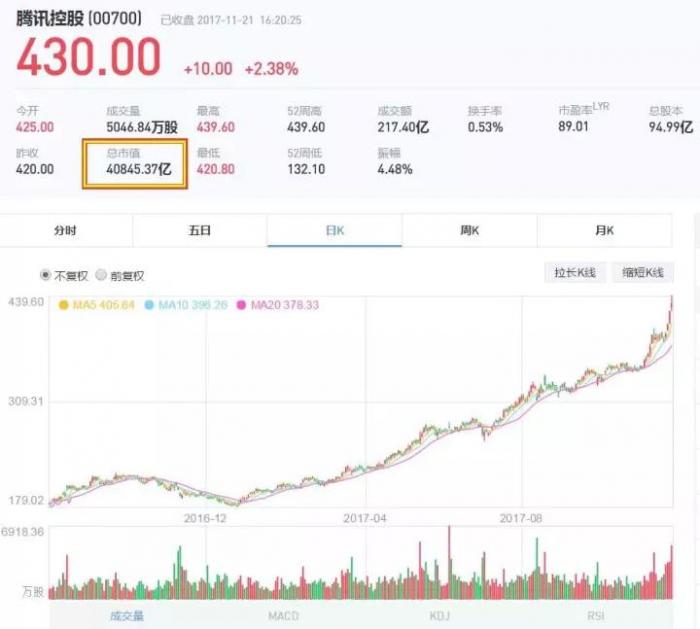Image resolution: width=700 pixels, height=629 pixels.
Task: Select the KDJ indicator tab
Action: tap(440, 615)
